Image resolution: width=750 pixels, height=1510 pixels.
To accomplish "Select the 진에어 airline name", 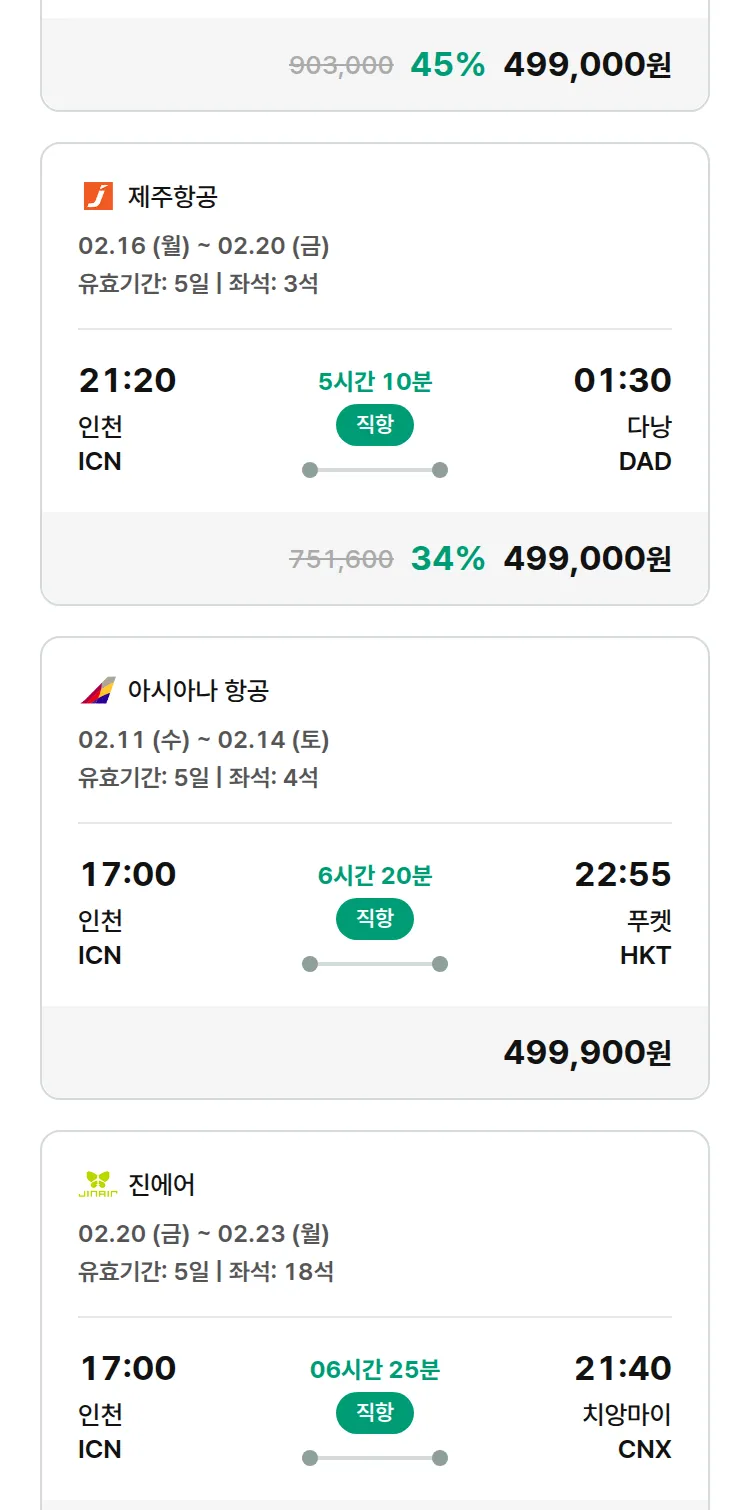I will coord(162,1184).
